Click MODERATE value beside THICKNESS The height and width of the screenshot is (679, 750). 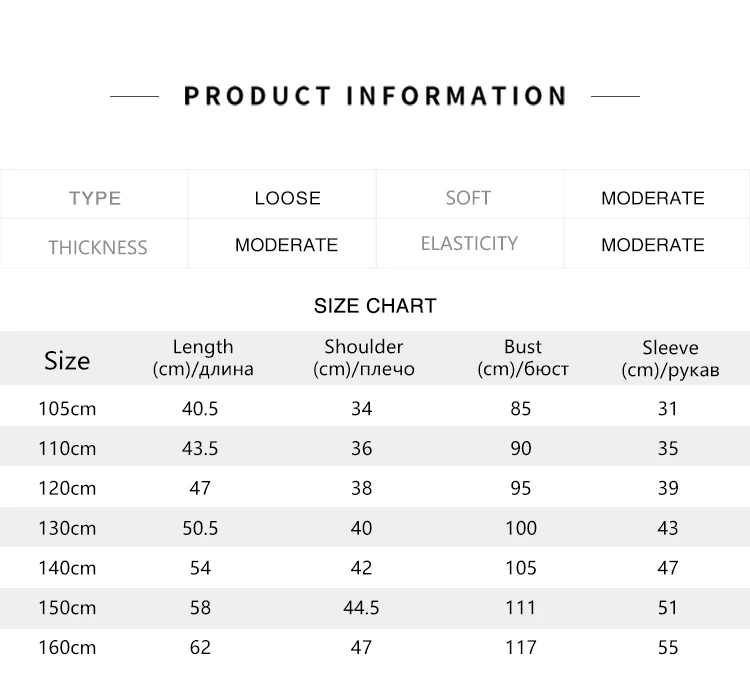286,245
